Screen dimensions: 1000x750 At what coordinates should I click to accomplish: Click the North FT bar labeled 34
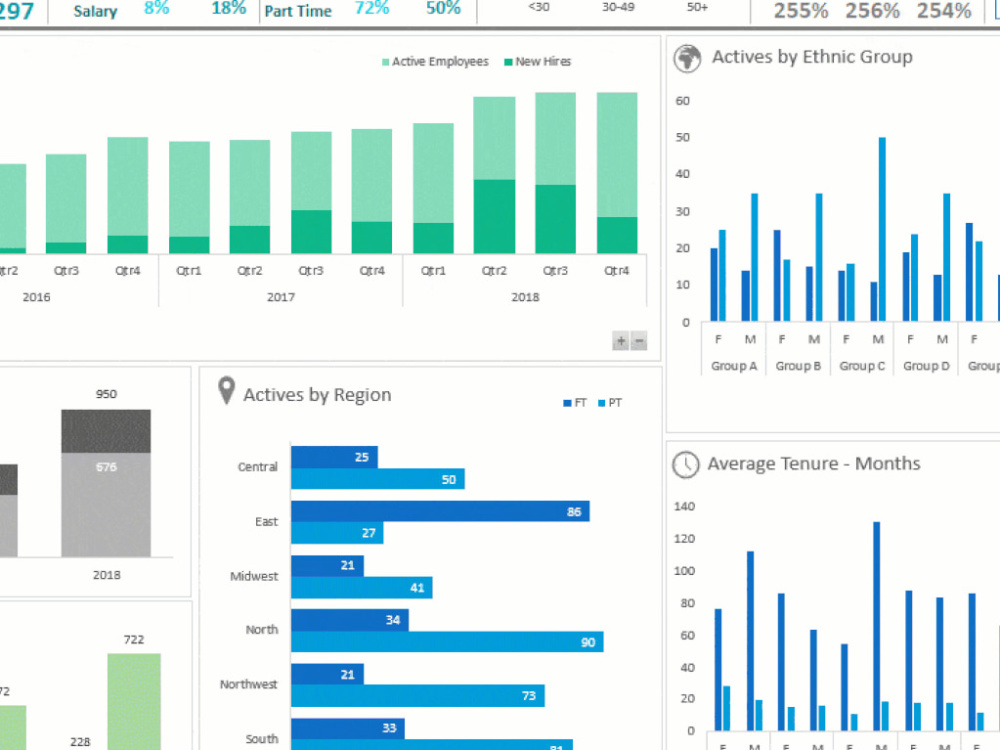pyautogui.click(x=350, y=619)
